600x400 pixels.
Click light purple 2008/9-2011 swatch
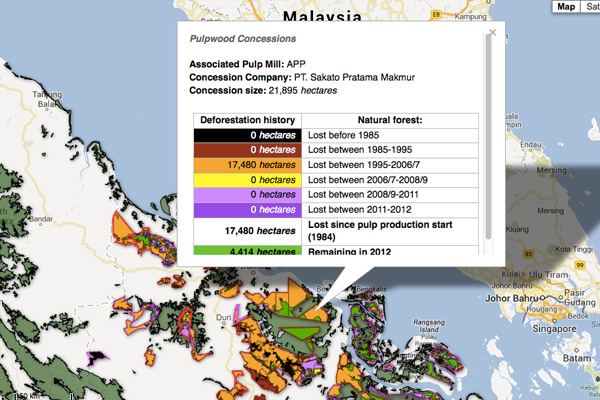246,194
